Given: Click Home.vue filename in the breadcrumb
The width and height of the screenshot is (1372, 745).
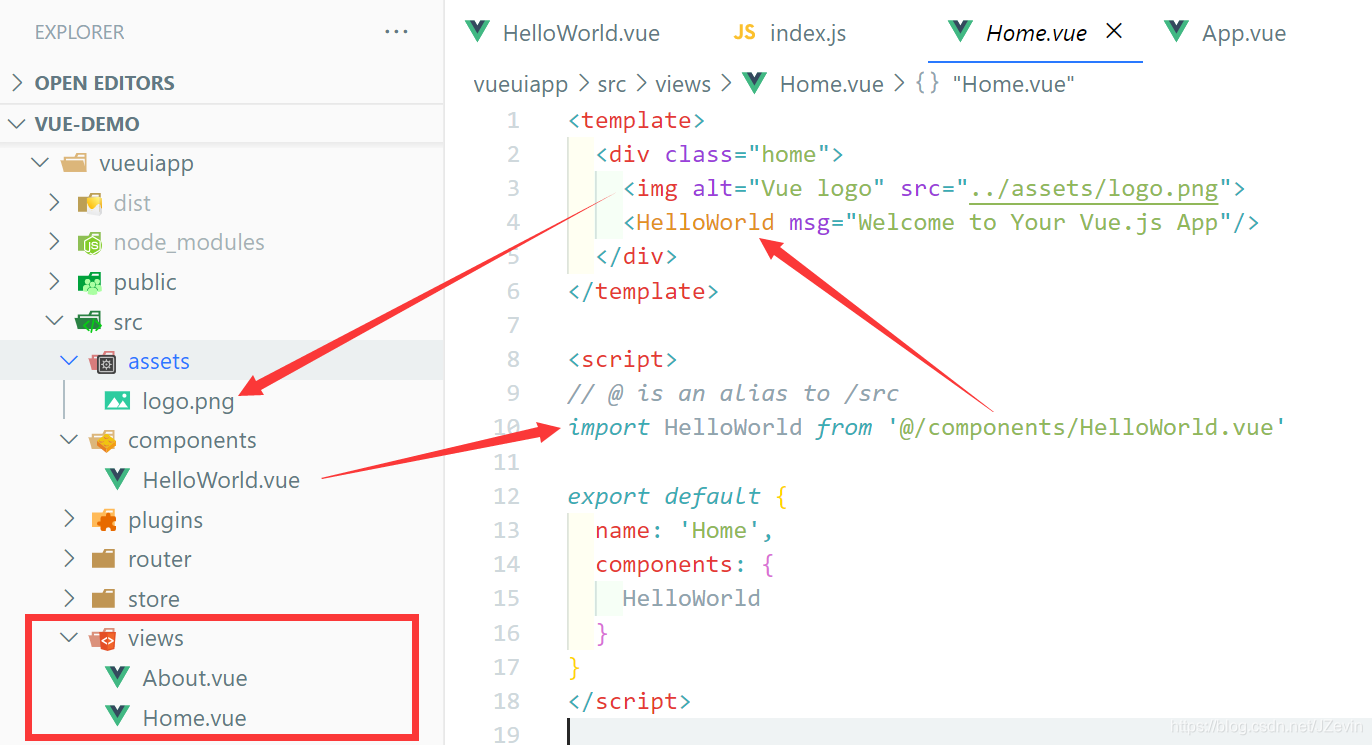Looking at the screenshot, I should [x=832, y=84].
